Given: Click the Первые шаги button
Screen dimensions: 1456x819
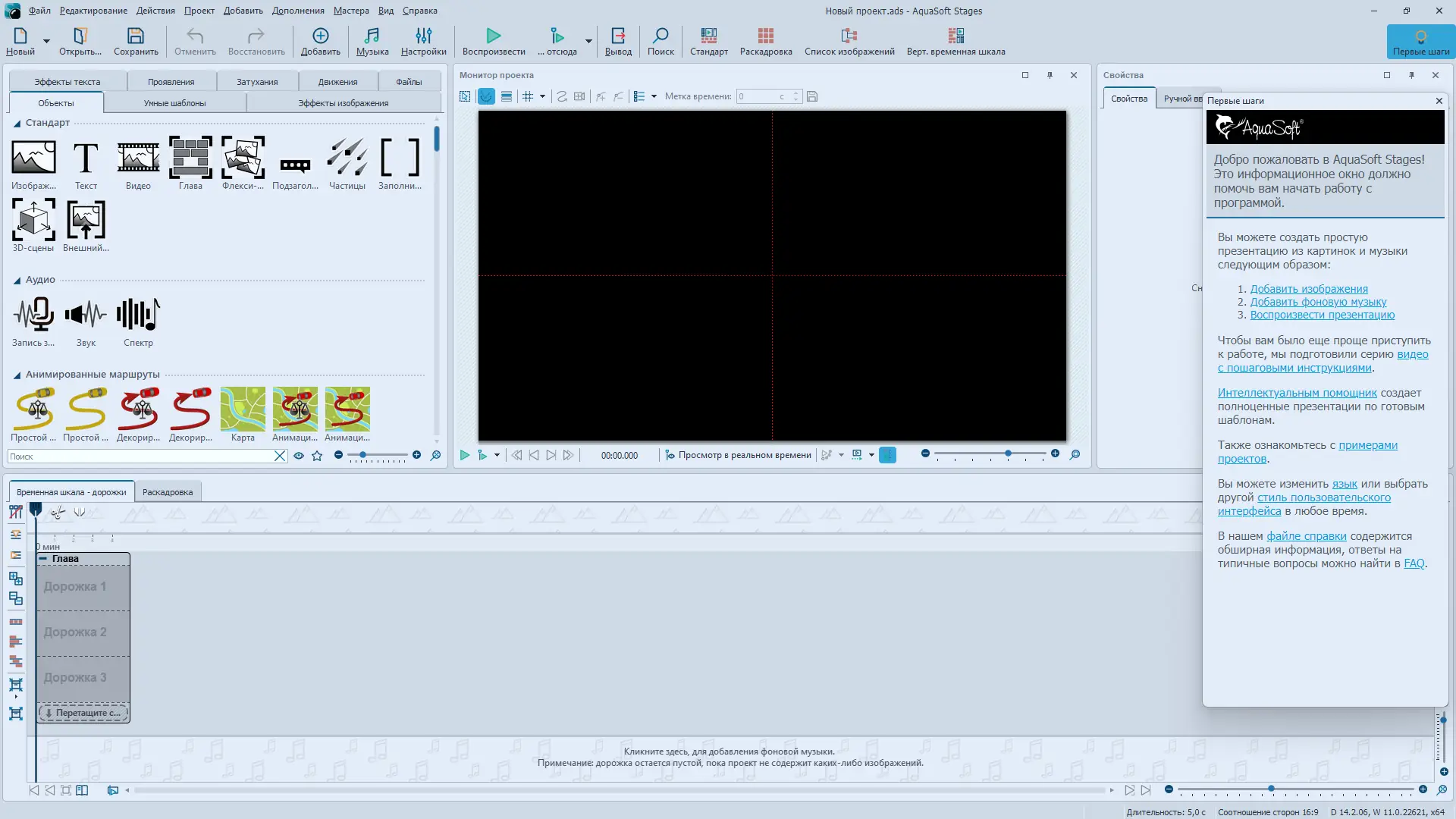Looking at the screenshot, I should coord(1420,41).
